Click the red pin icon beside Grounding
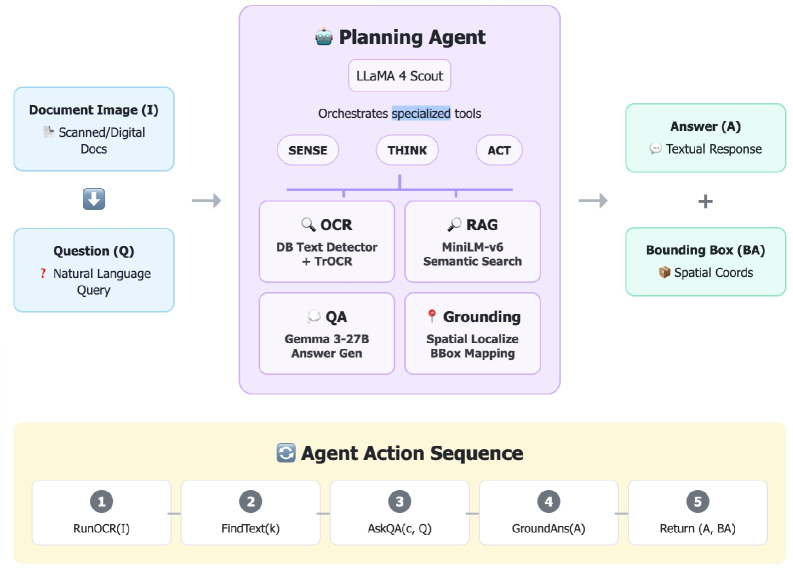Image resolution: width=793 pixels, height=569 pixels. [x=431, y=317]
